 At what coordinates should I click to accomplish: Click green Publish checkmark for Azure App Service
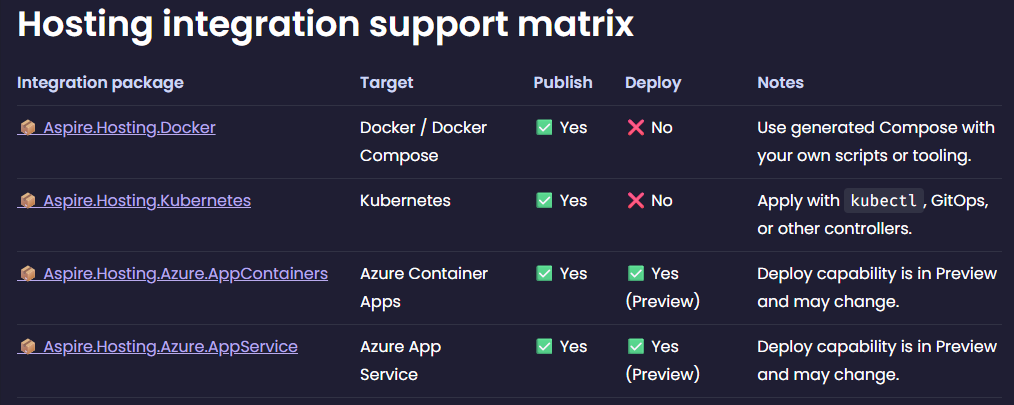tap(544, 347)
